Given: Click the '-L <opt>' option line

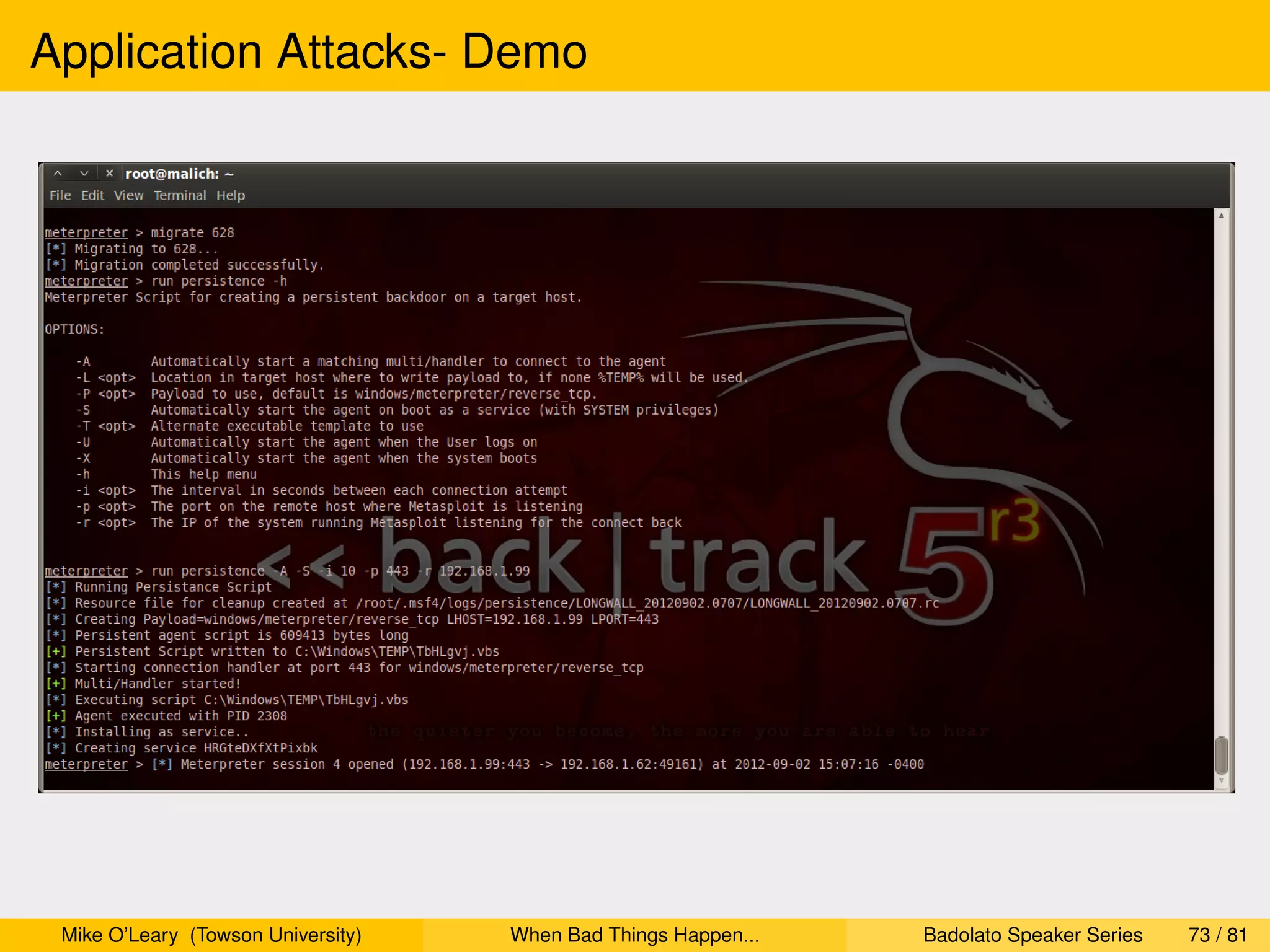Looking at the screenshot, I should point(412,378).
